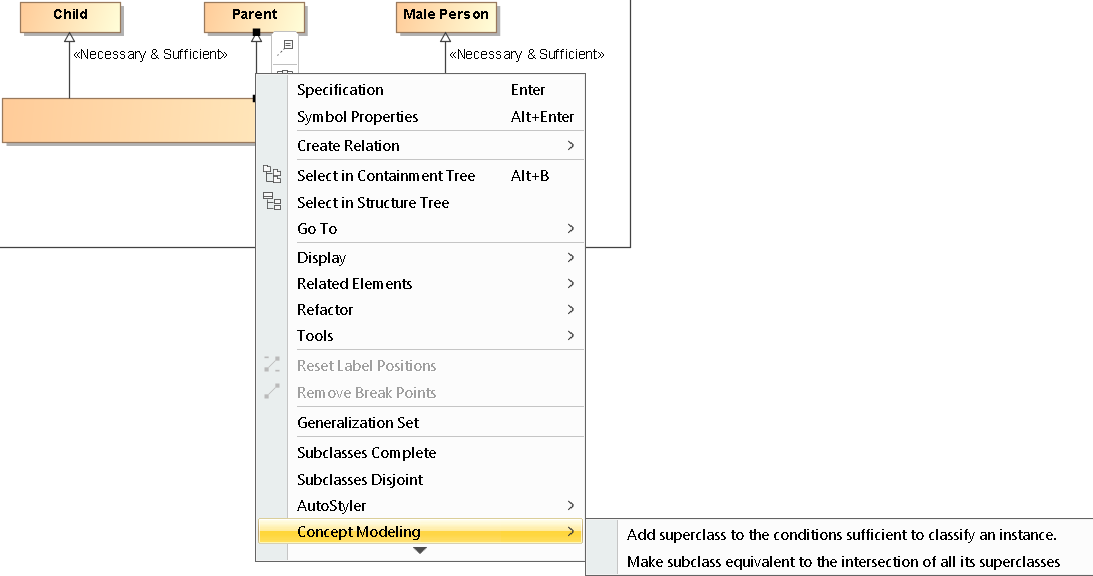The height and width of the screenshot is (576, 1093).
Task: Choose Symbol Properties menu entry
Action: (x=357, y=117)
